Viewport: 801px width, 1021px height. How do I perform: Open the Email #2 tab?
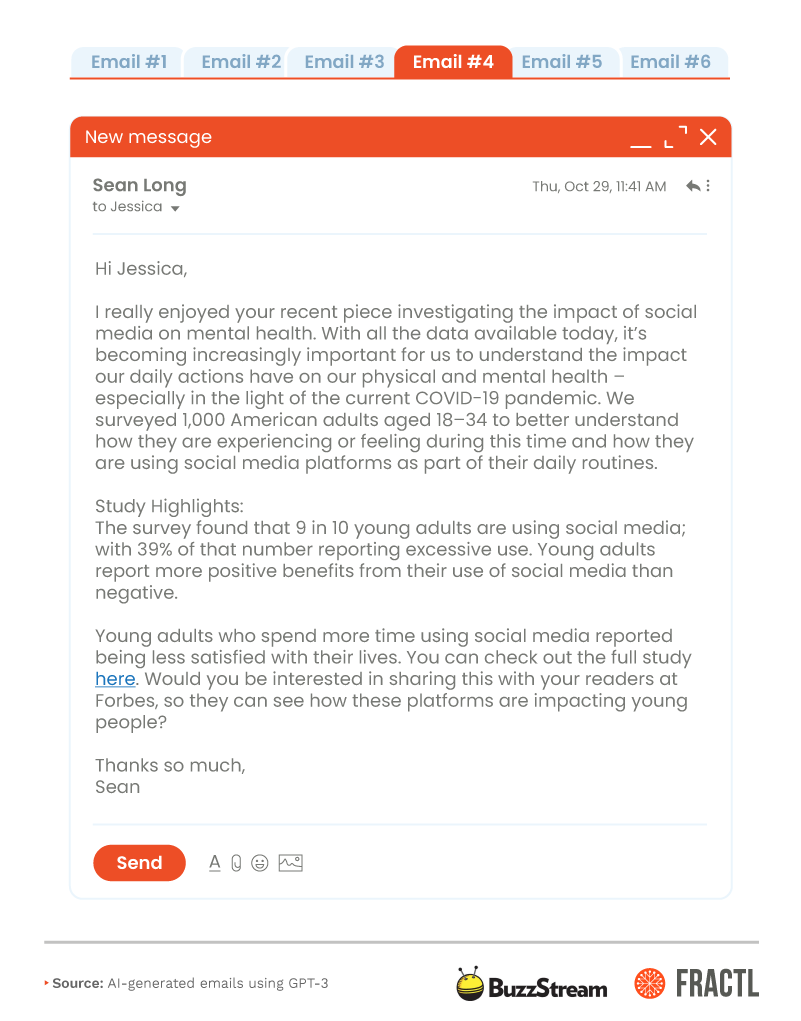tap(240, 62)
